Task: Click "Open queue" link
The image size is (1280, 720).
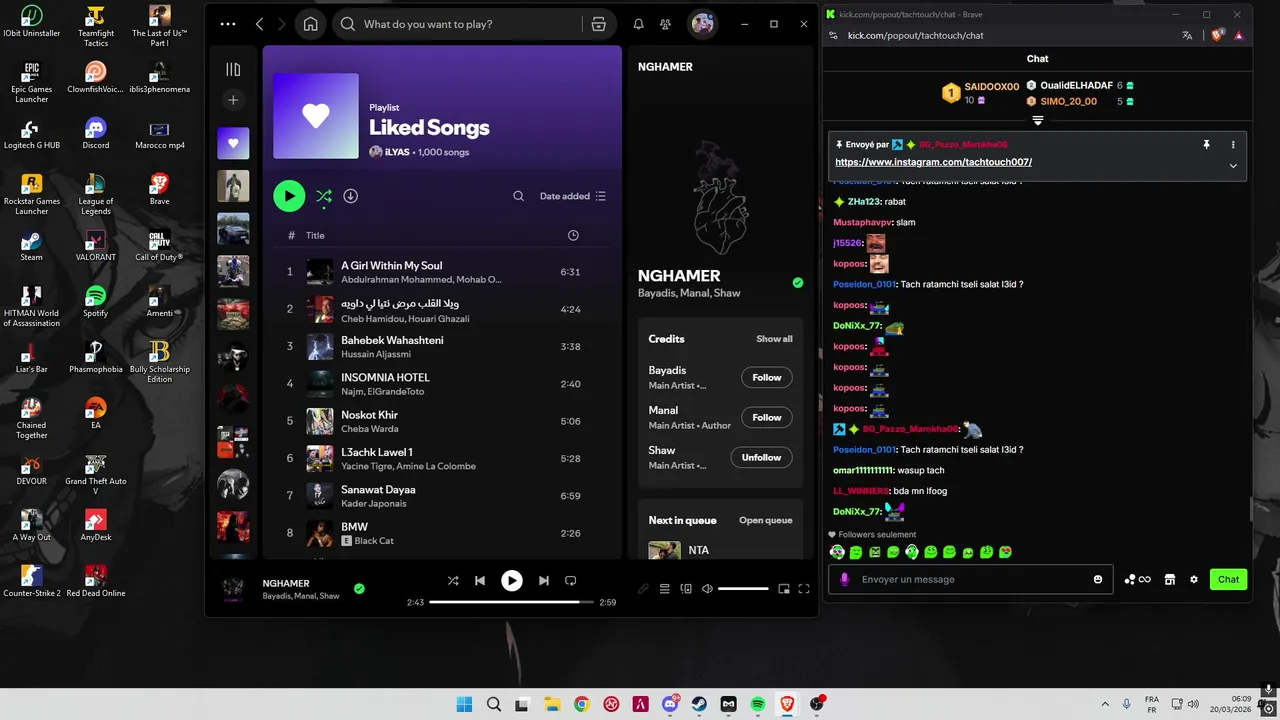Action: pyautogui.click(x=765, y=520)
